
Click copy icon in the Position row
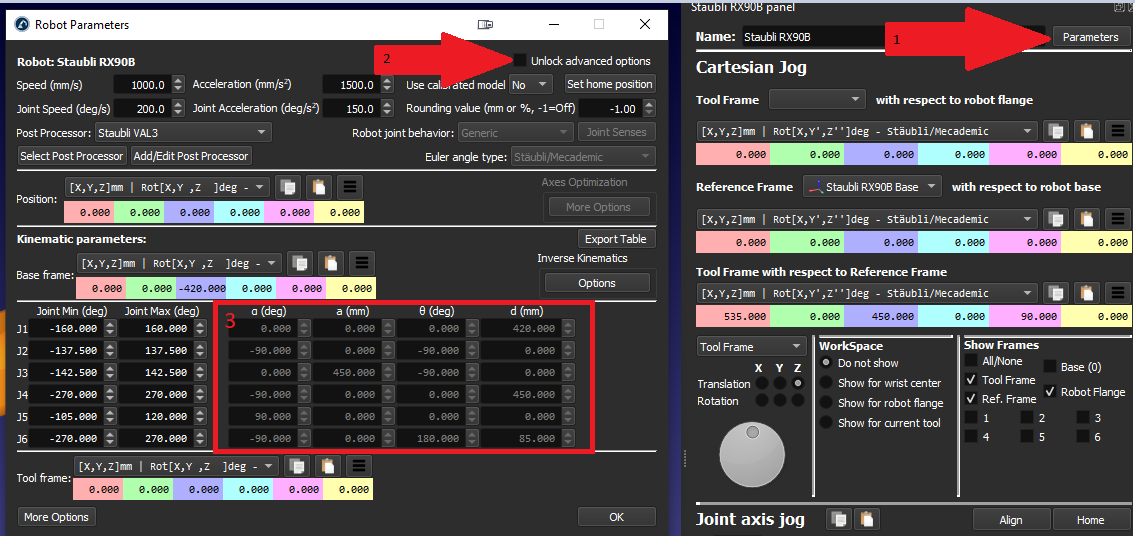pyautogui.click(x=288, y=187)
